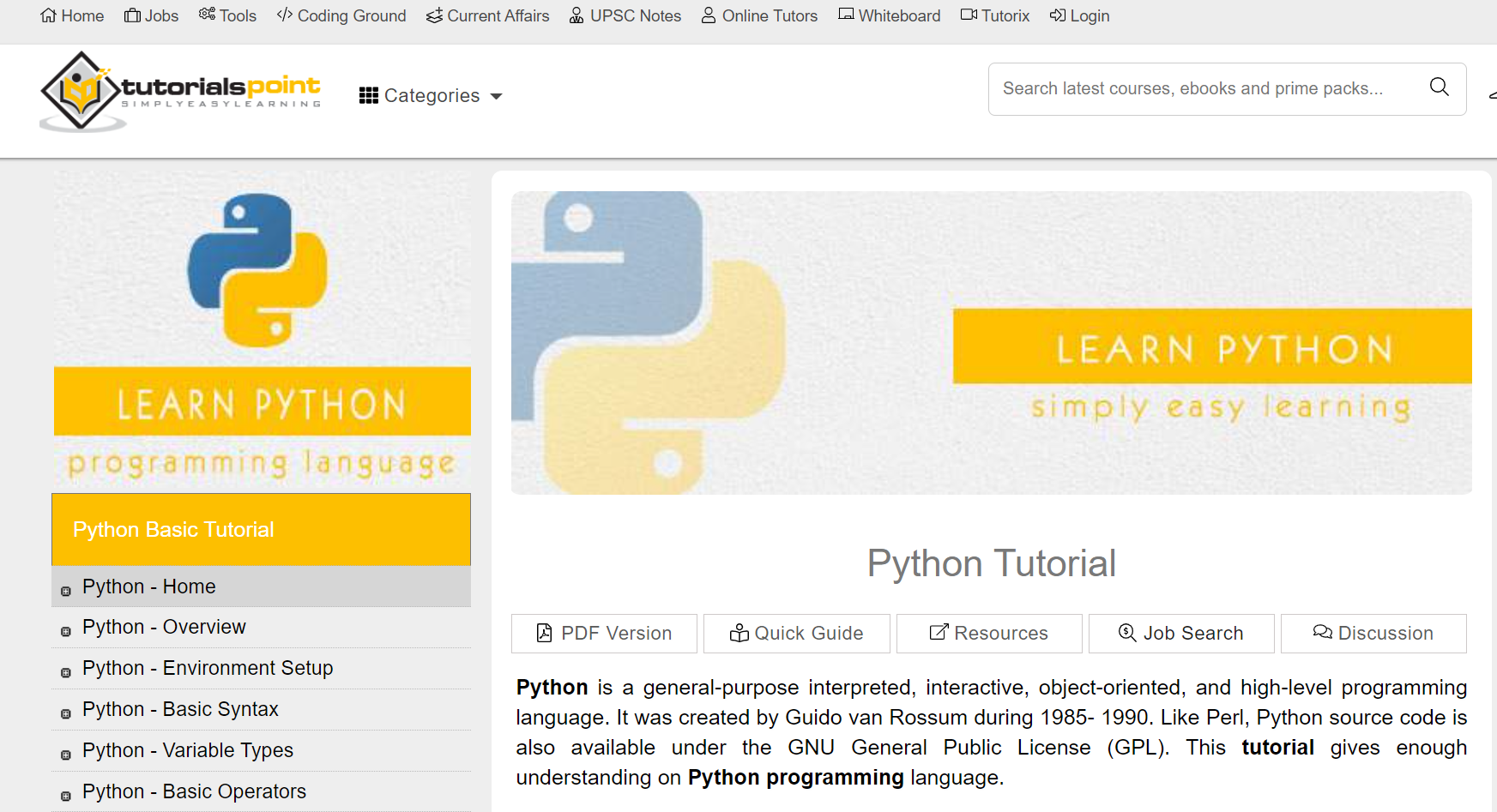The width and height of the screenshot is (1497, 812).
Task: Click the Tools gears icon
Action: [207, 15]
